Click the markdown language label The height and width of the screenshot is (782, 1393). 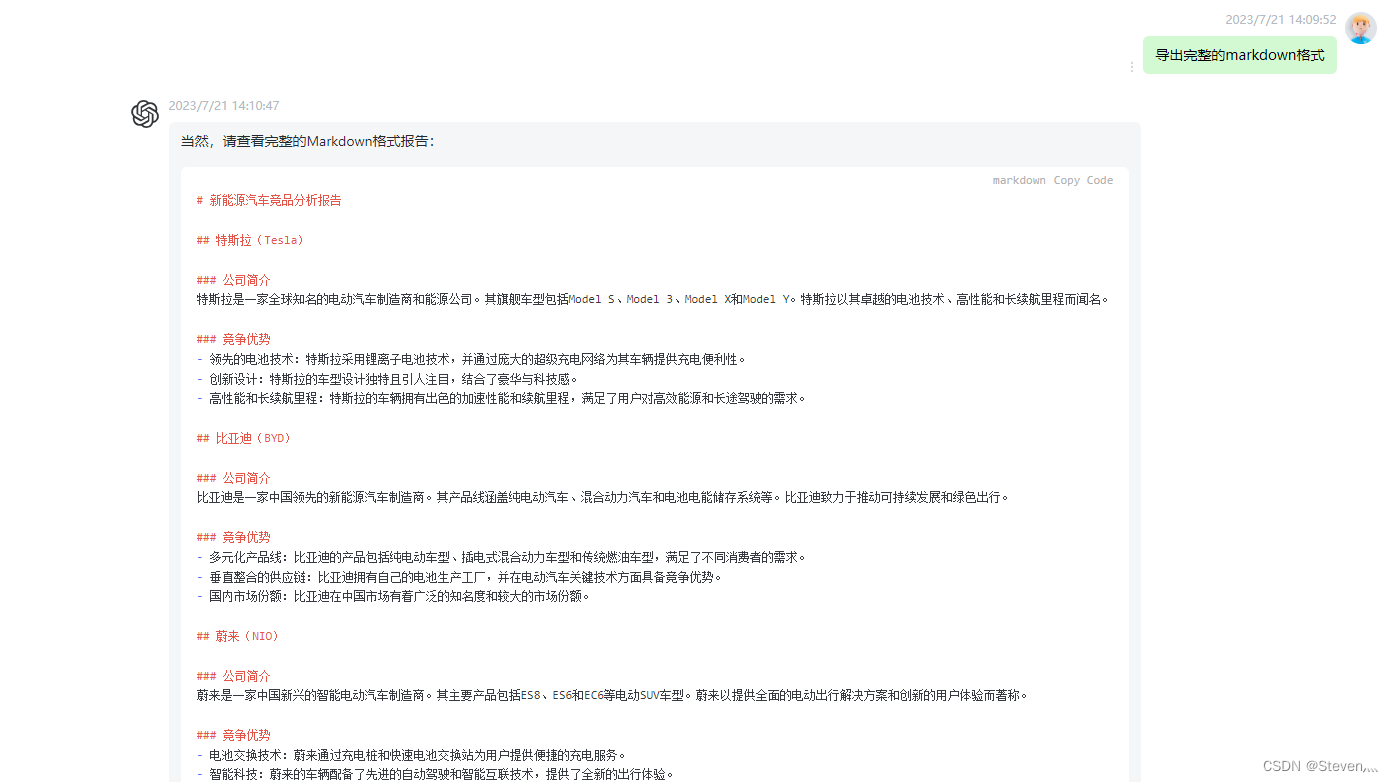[x=1019, y=181]
